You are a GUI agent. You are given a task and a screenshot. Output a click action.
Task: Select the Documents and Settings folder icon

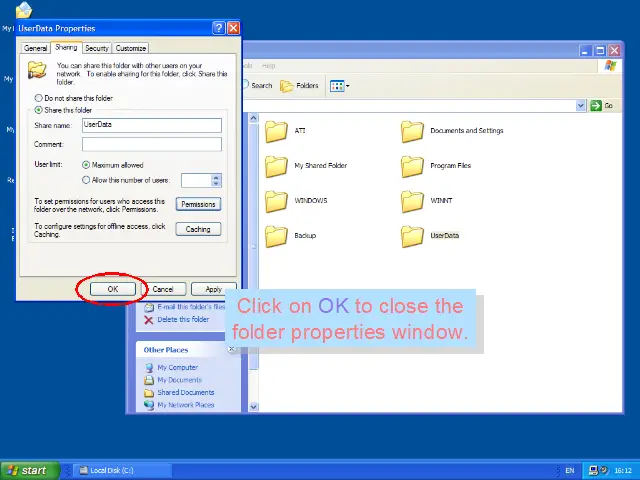coord(412,131)
